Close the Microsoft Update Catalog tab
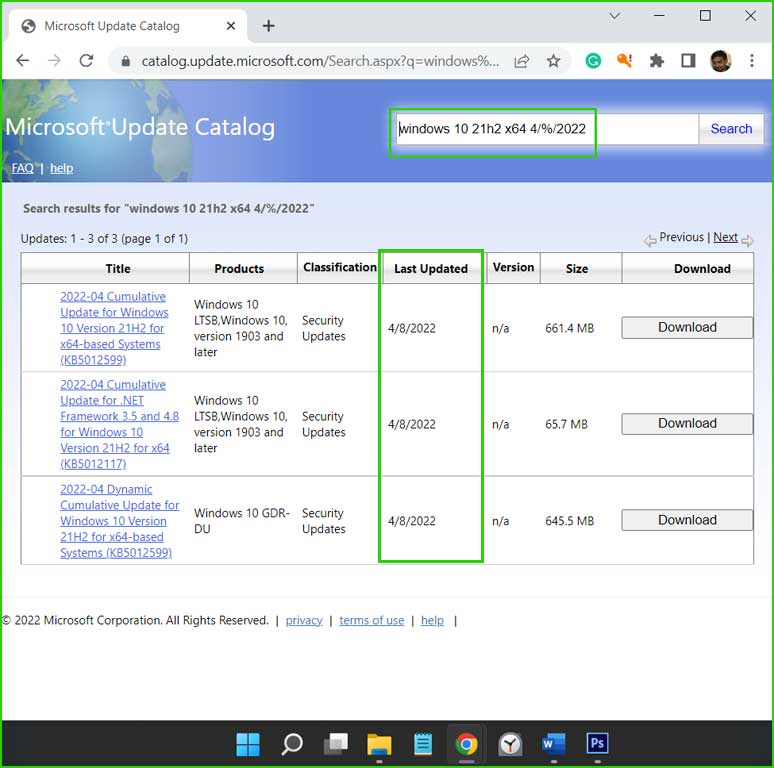This screenshot has width=774, height=768. coord(231,26)
